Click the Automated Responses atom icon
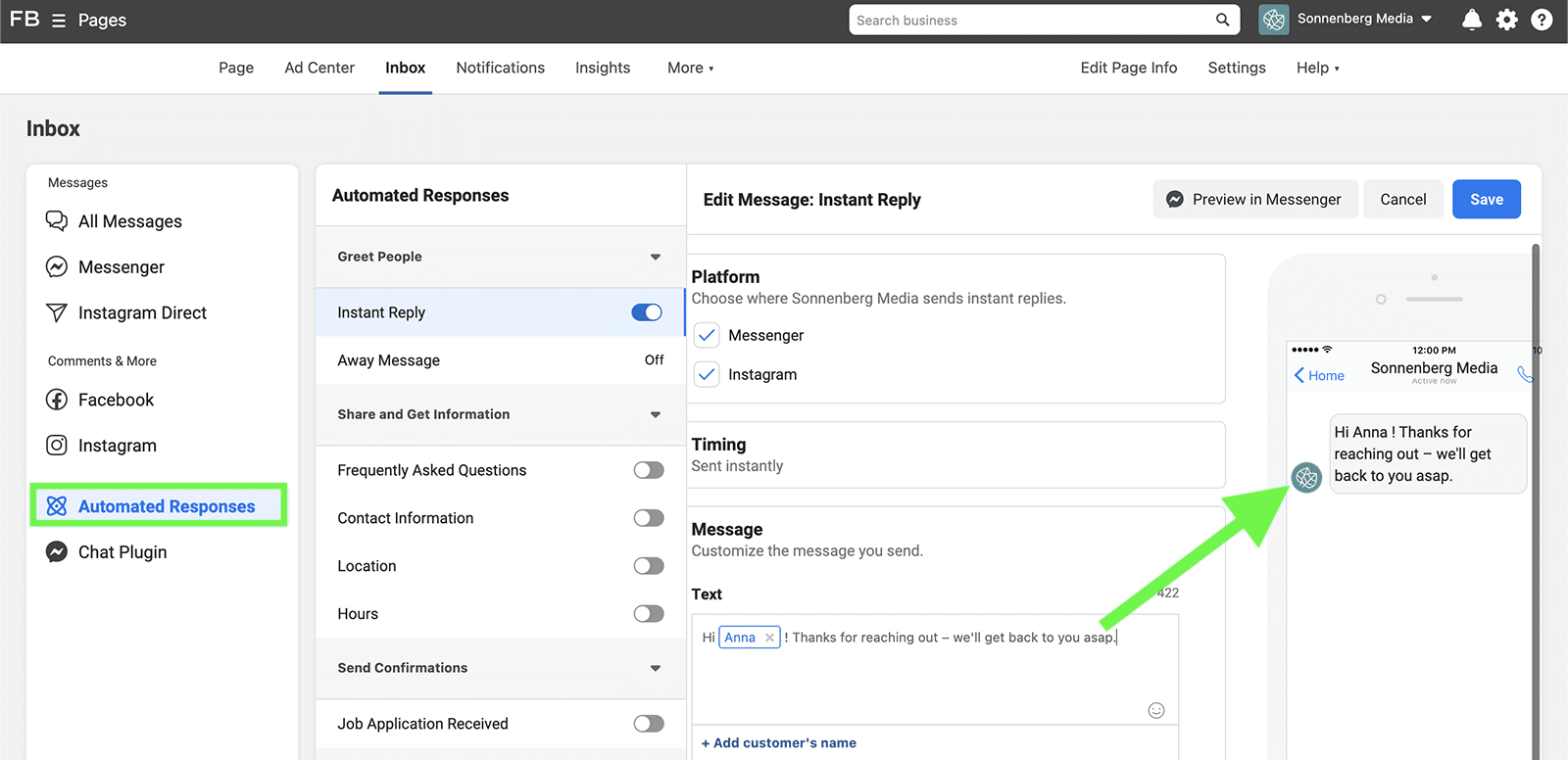This screenshot has width=1568, height=760. 57,505
